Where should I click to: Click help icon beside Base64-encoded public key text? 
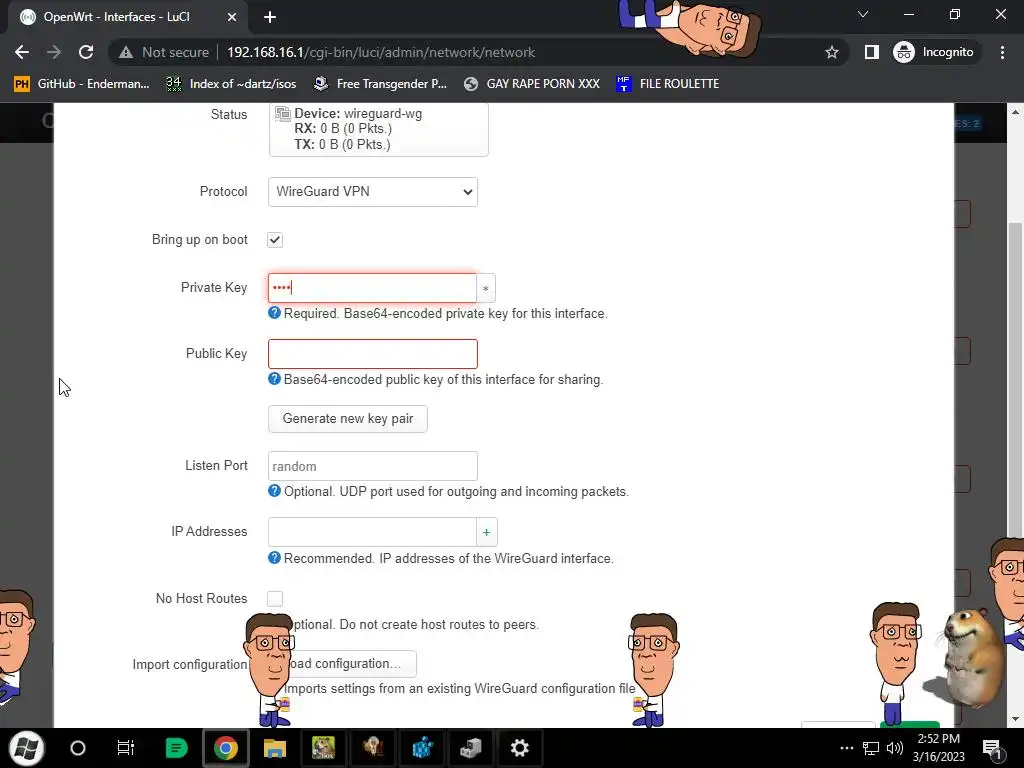tap(274, 379)
